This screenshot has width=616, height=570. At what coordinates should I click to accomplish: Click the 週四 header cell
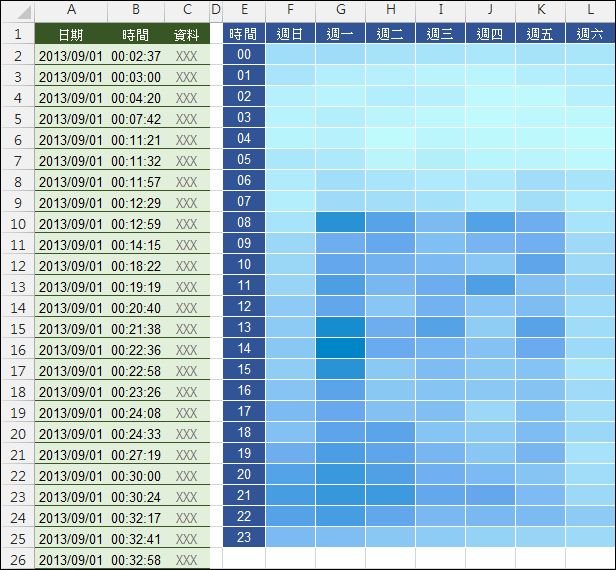[491, 33]
